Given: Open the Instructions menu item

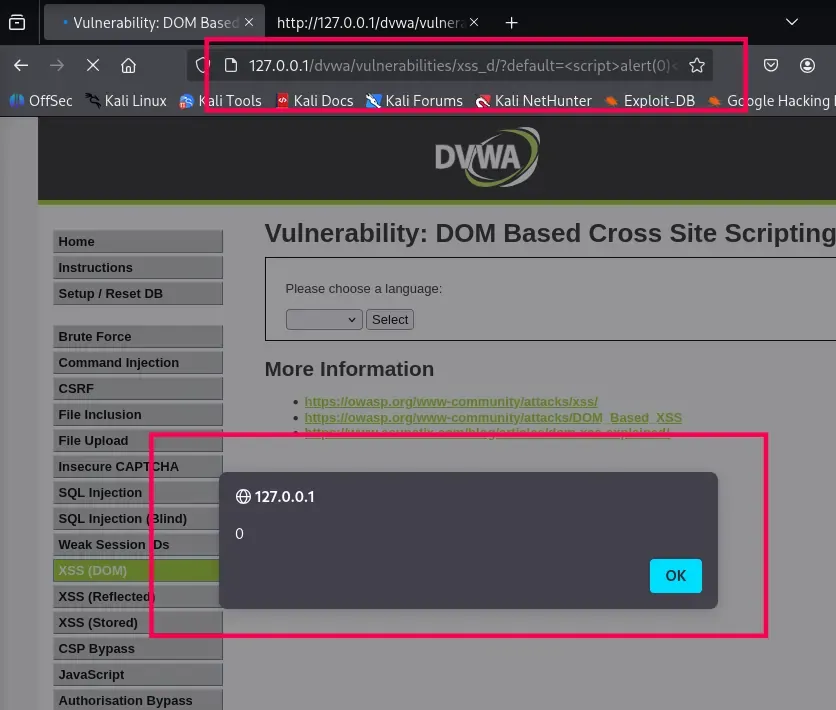Looking at the screenshot, I should [138, 268].
